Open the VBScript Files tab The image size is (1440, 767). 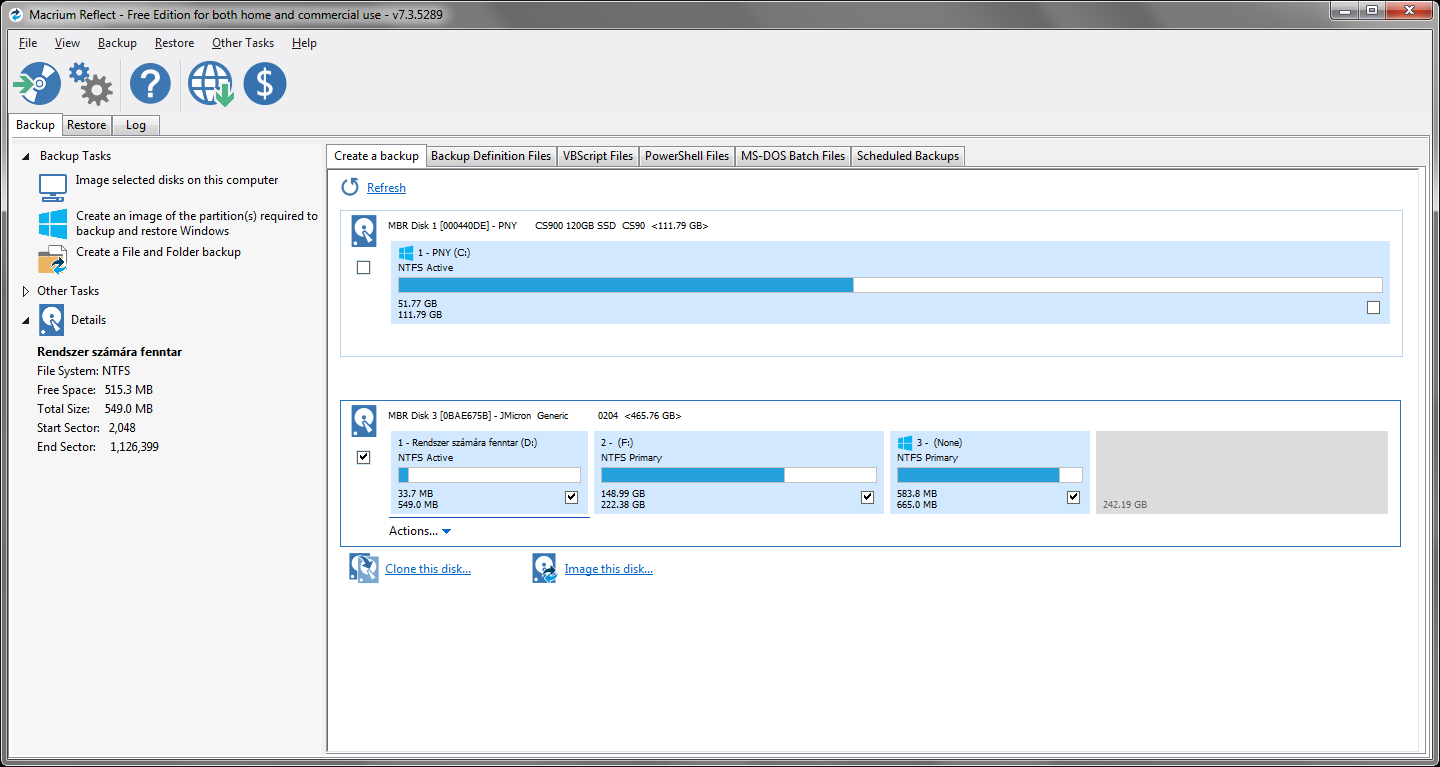[598, 156]
